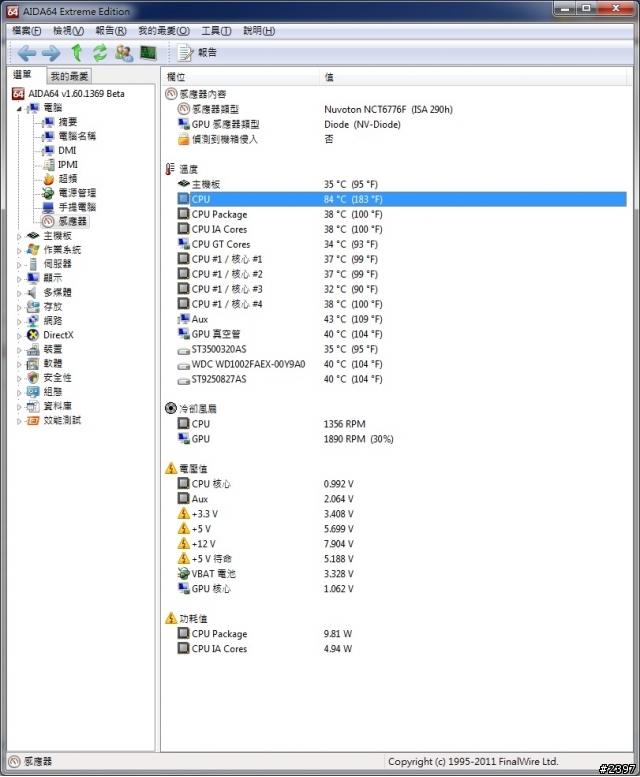This screenshot has width=640, height=777.
Task: Click the VBAT 電池 battery icon
Action: 183,573
